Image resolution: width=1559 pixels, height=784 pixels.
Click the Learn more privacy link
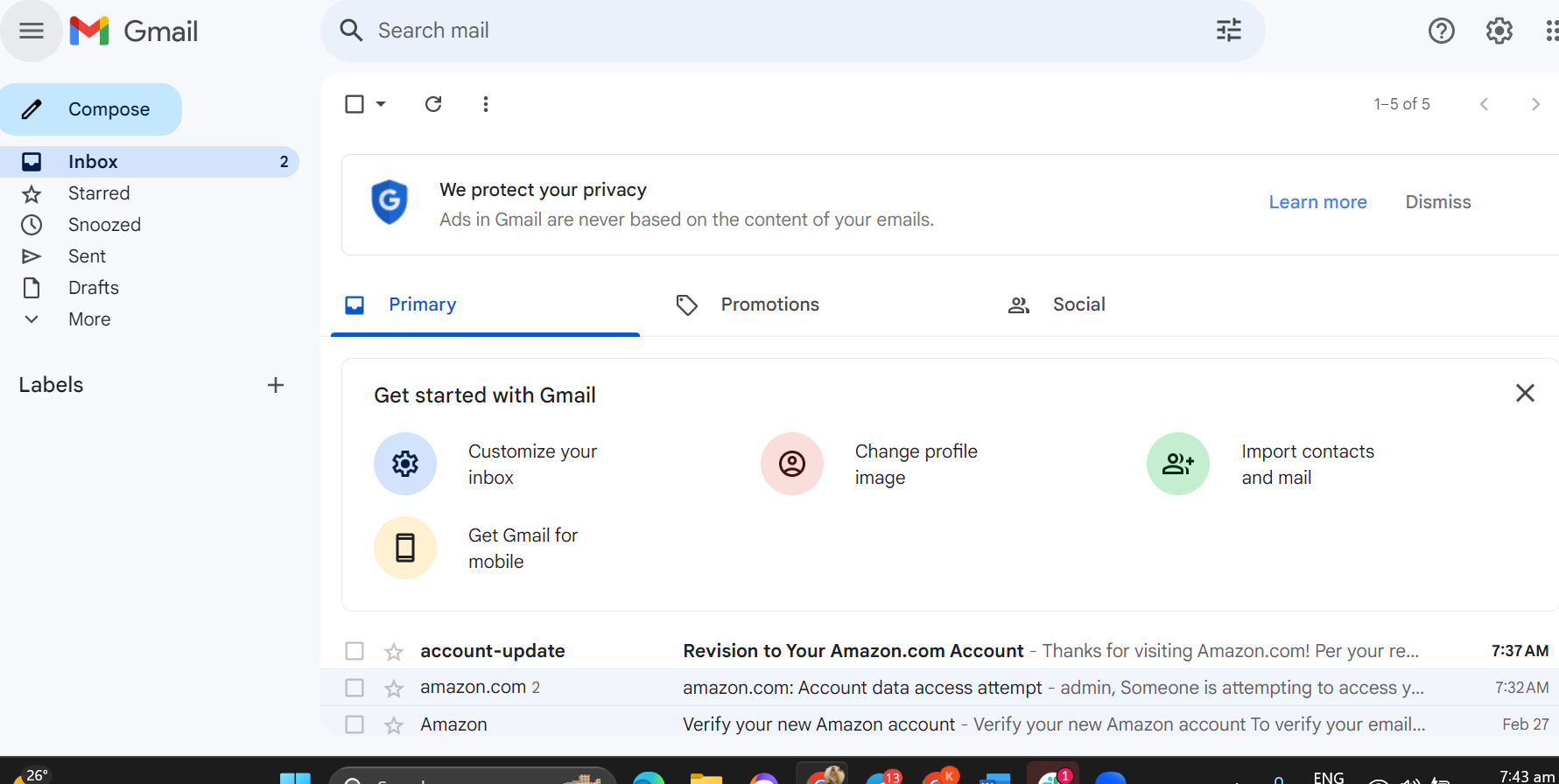[x=1317, y=202]
